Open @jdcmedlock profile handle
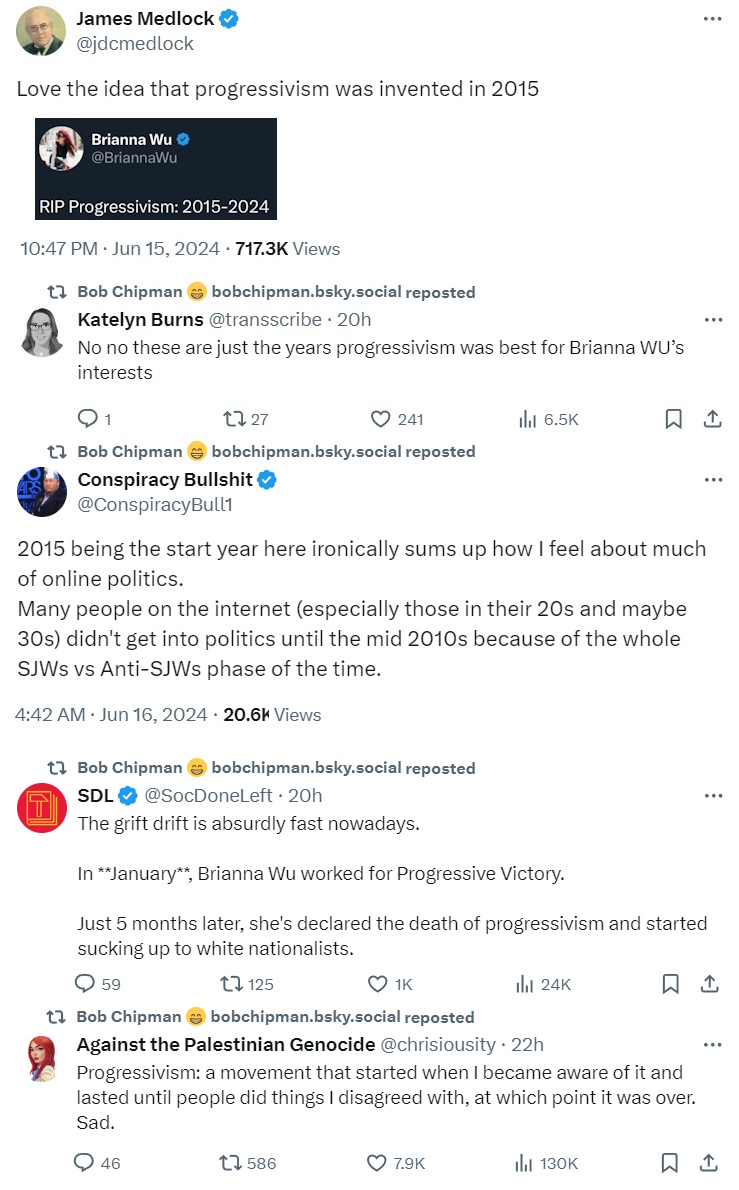 135,44
